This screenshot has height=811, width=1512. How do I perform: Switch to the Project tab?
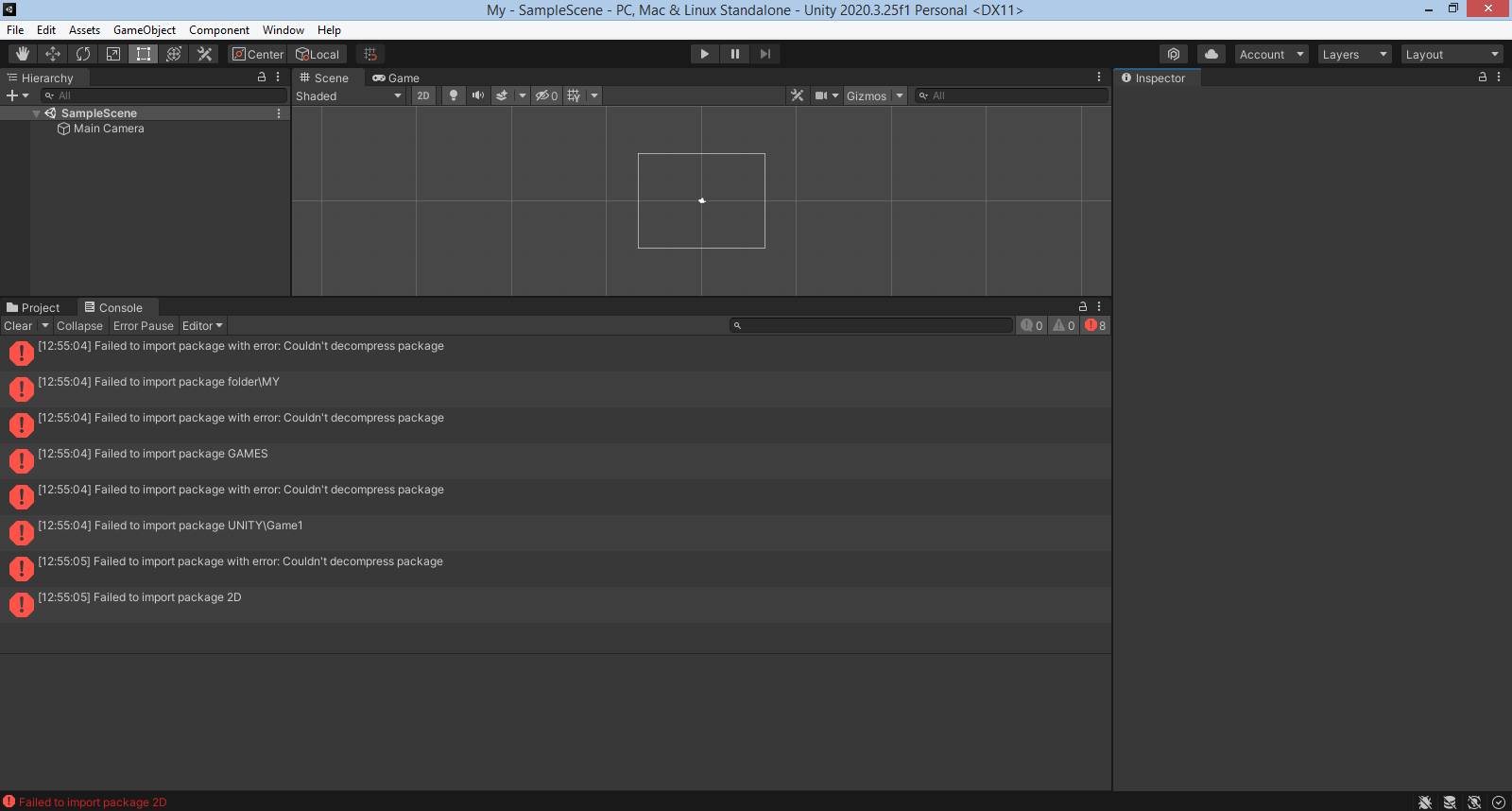pos(33,307)
